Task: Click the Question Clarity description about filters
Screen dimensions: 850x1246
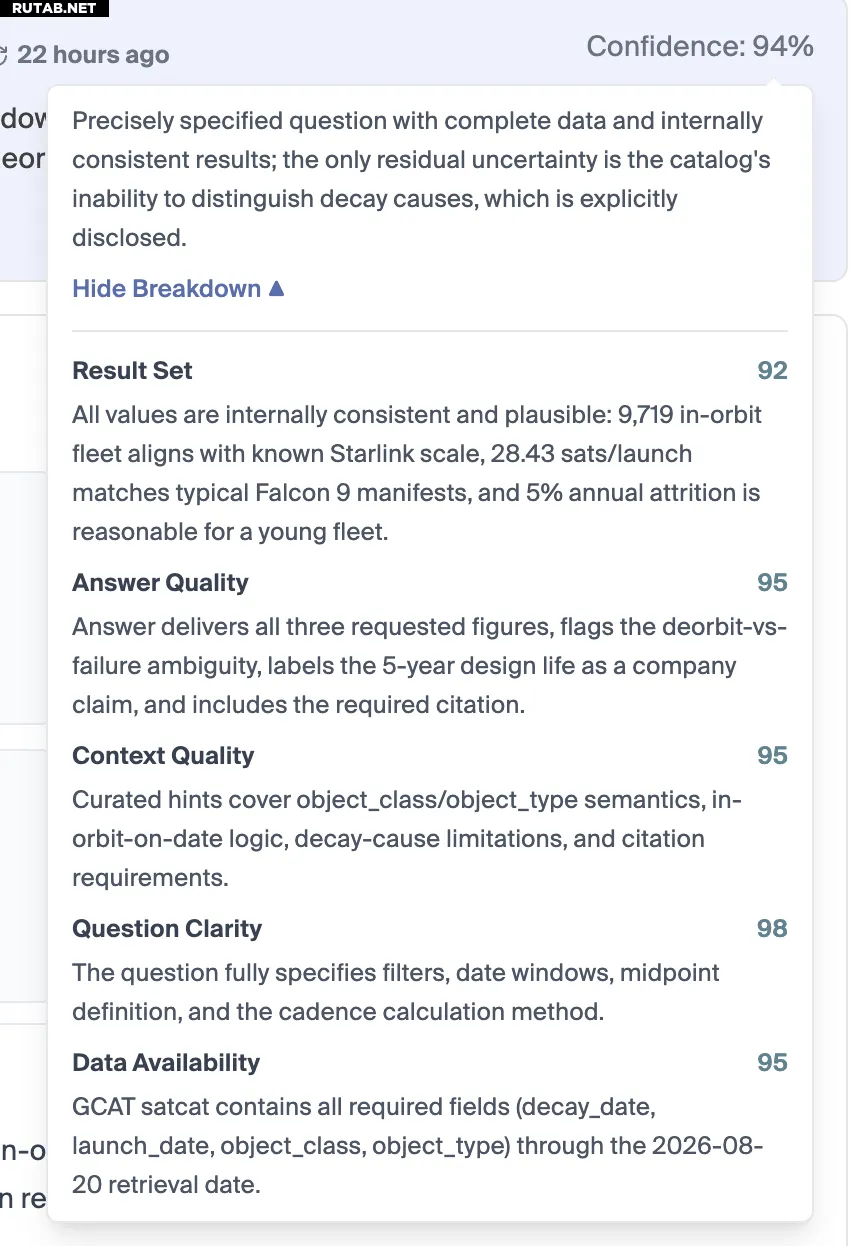Action: 396,992
